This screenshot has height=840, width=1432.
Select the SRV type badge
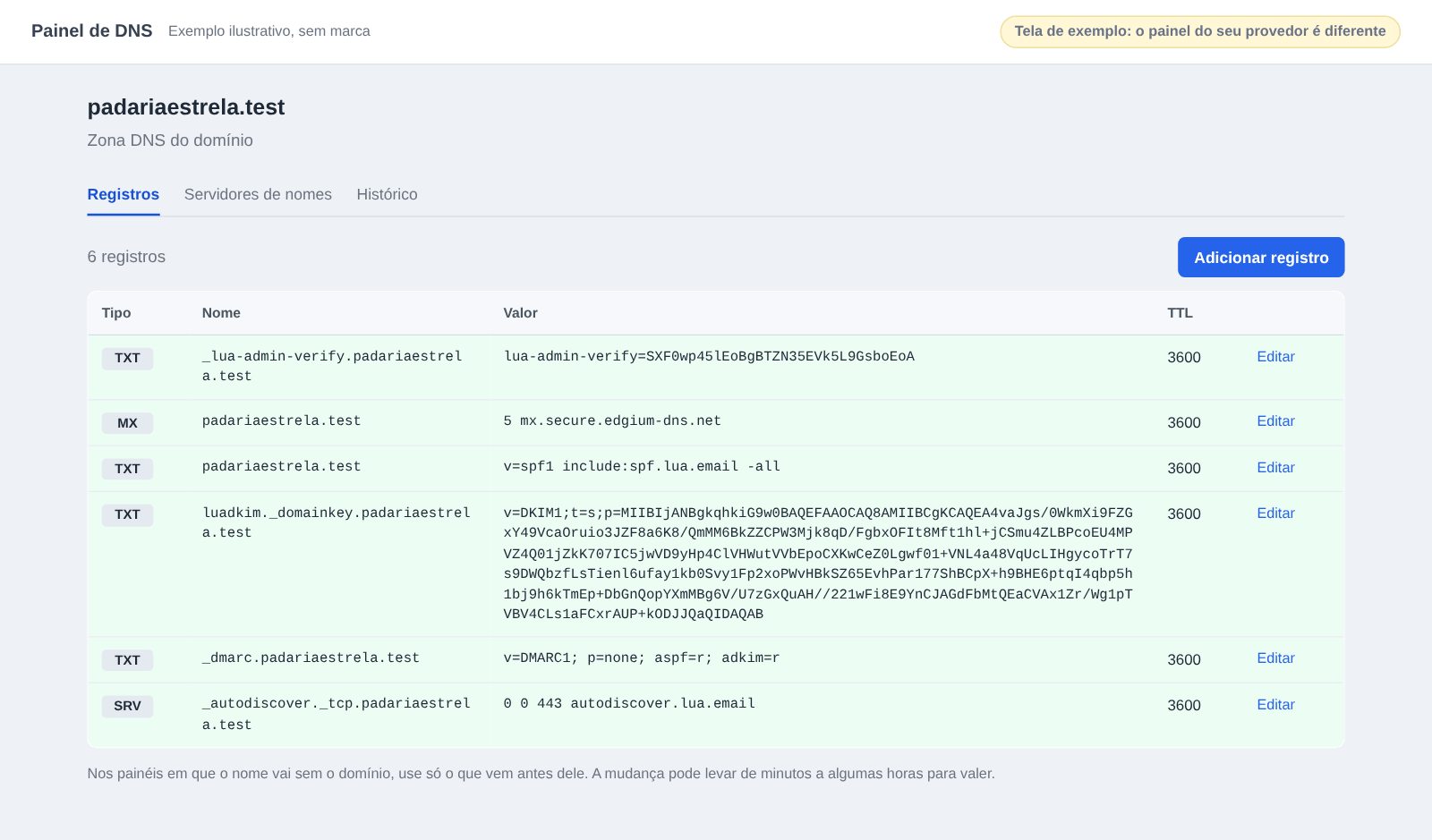coord(127,706)
